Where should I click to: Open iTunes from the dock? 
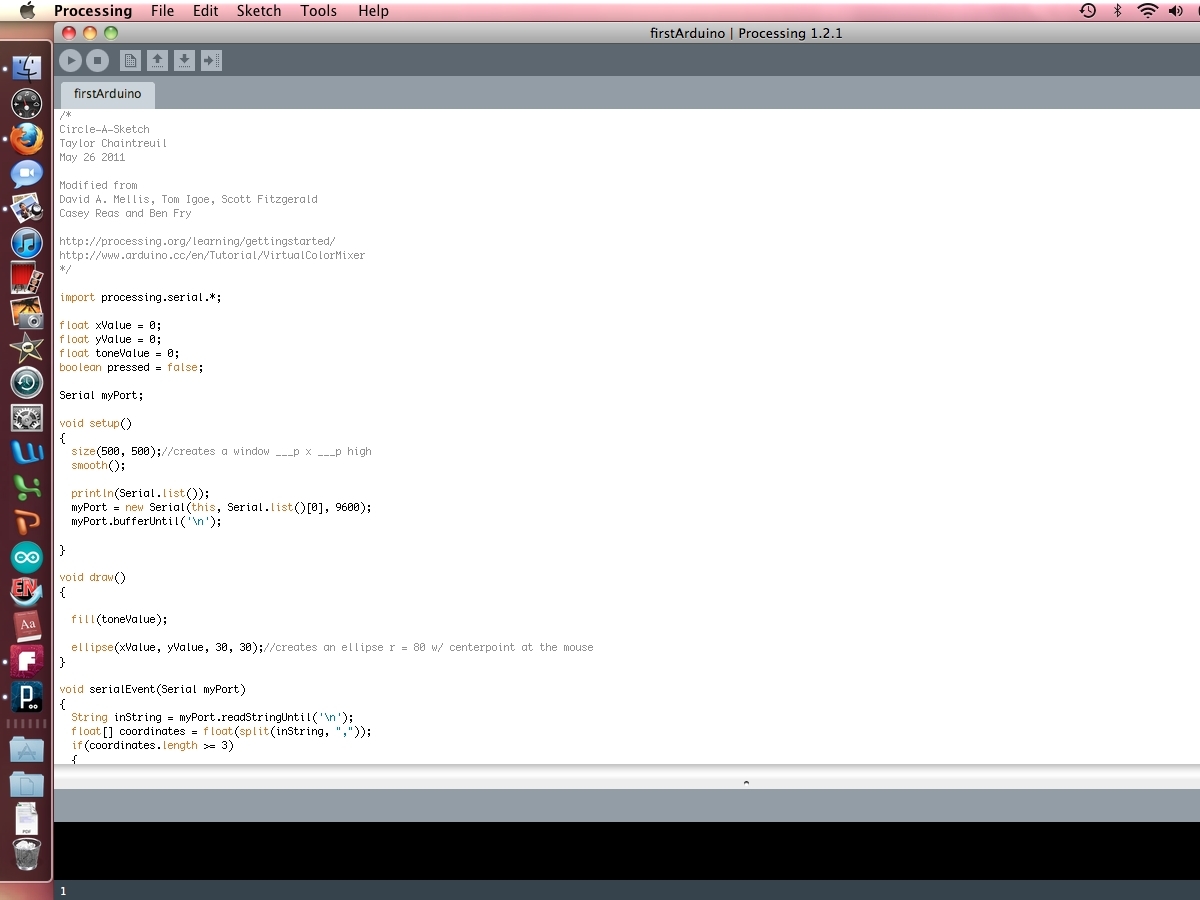tap(27, 242)
